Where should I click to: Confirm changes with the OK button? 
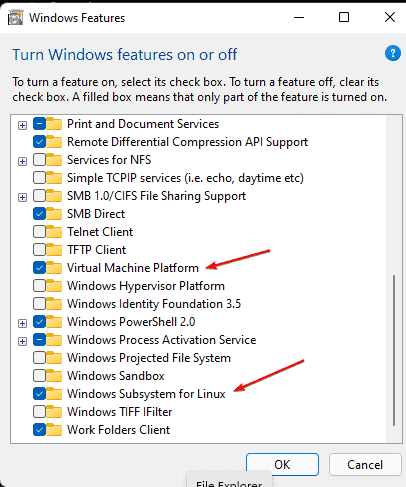[x=282, y=464]
